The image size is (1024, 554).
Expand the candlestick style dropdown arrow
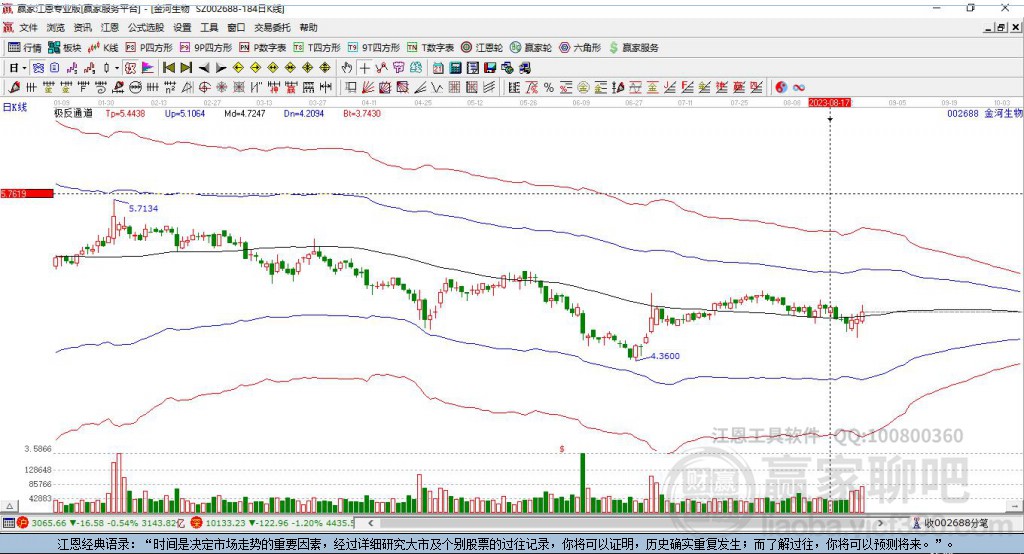pos(117,68)
